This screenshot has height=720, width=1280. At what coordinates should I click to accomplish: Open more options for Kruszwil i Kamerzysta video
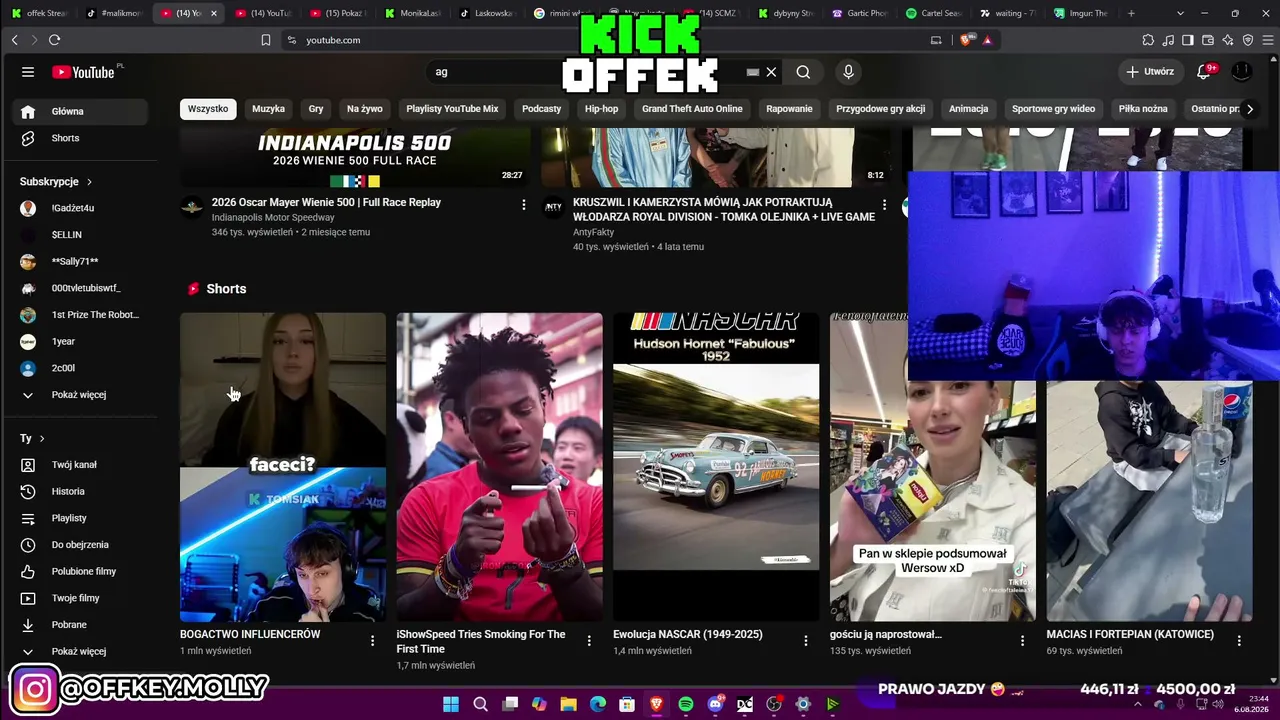[884, 205]
